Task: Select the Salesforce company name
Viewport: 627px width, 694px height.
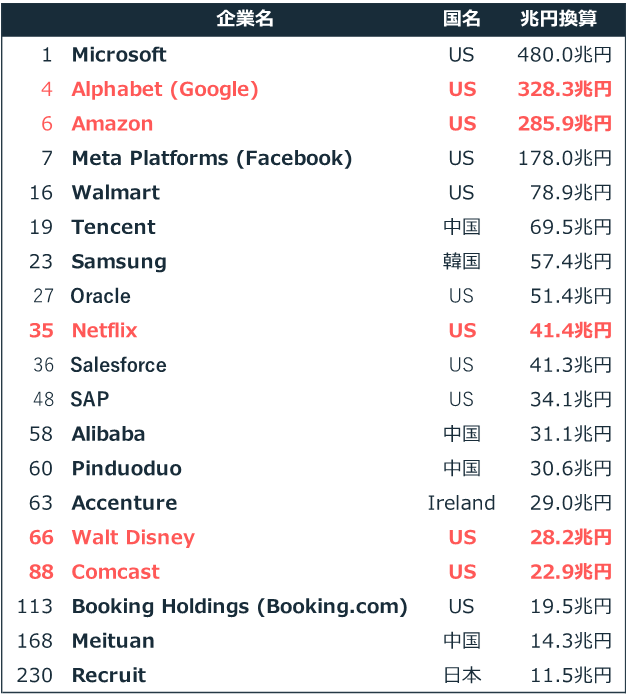Action: point(119,365)
